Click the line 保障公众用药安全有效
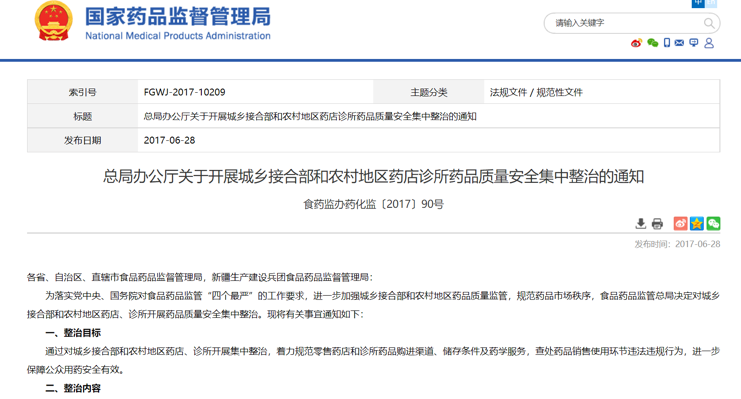Viewport: 741px width, 399px height. (76, 370)
